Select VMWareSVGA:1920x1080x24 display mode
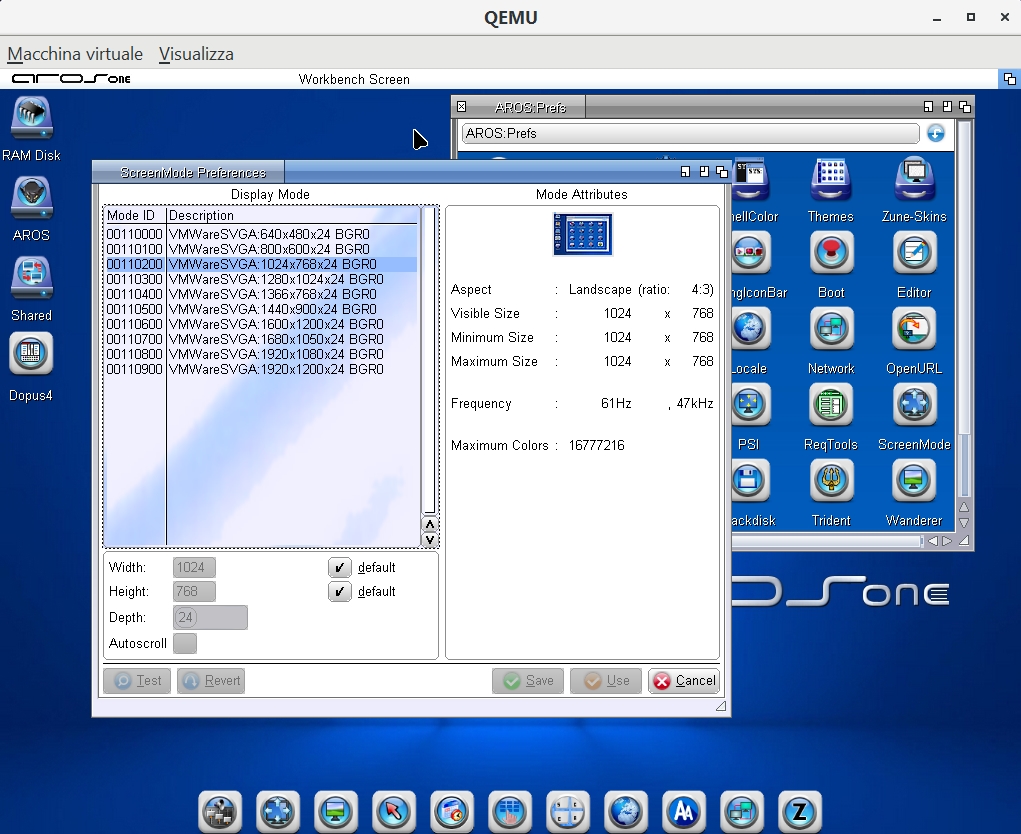This screenshot has height=834, width=1021. (x=275, y=354)
